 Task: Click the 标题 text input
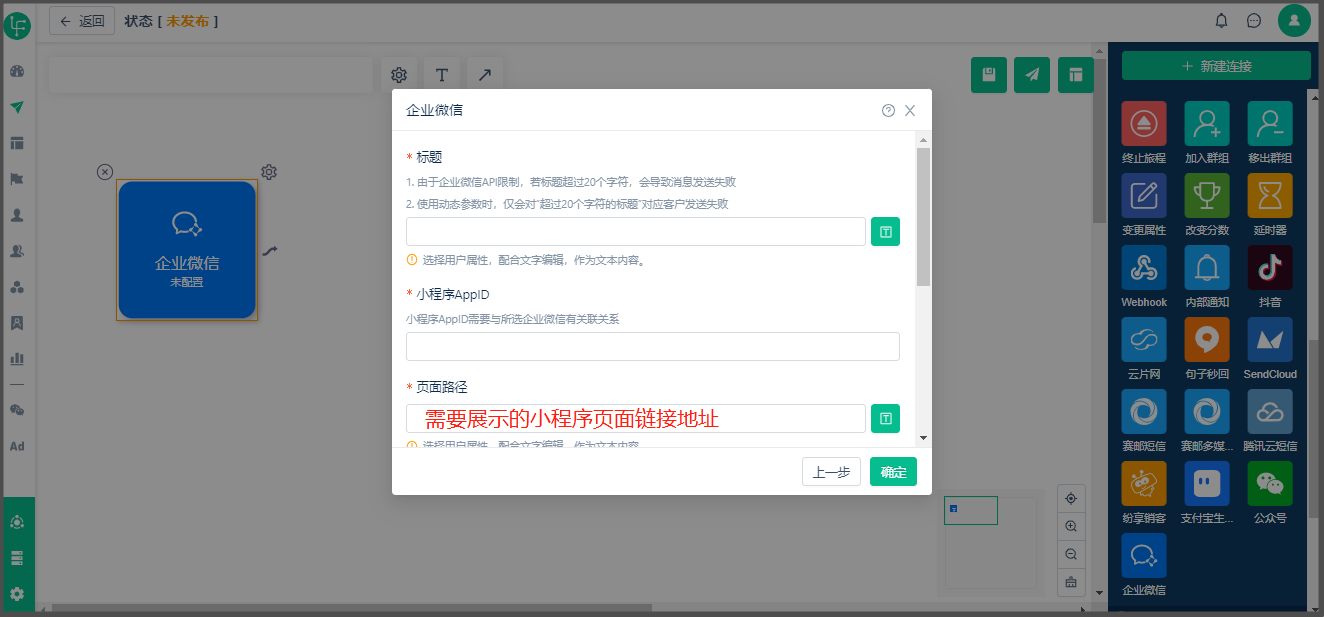tap(636, 232)
